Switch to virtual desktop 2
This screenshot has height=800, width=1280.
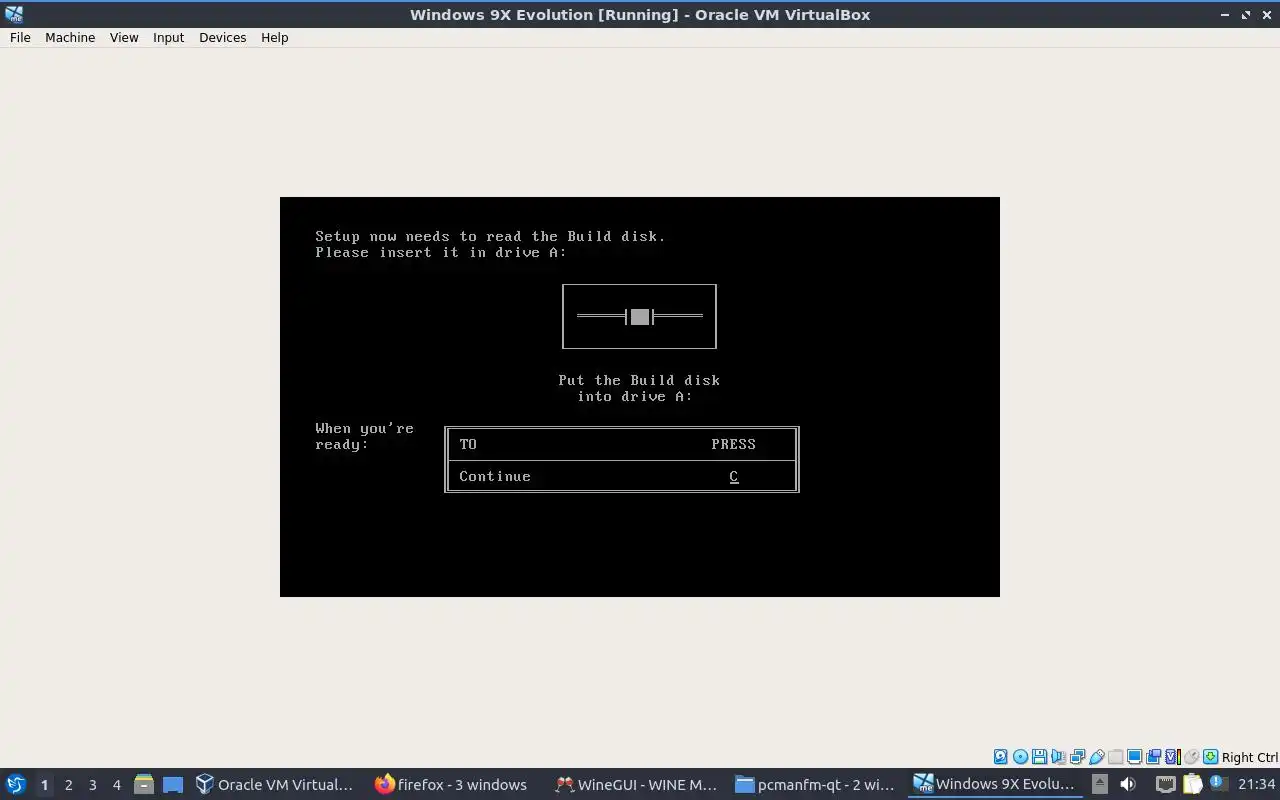tap(68, 784)
